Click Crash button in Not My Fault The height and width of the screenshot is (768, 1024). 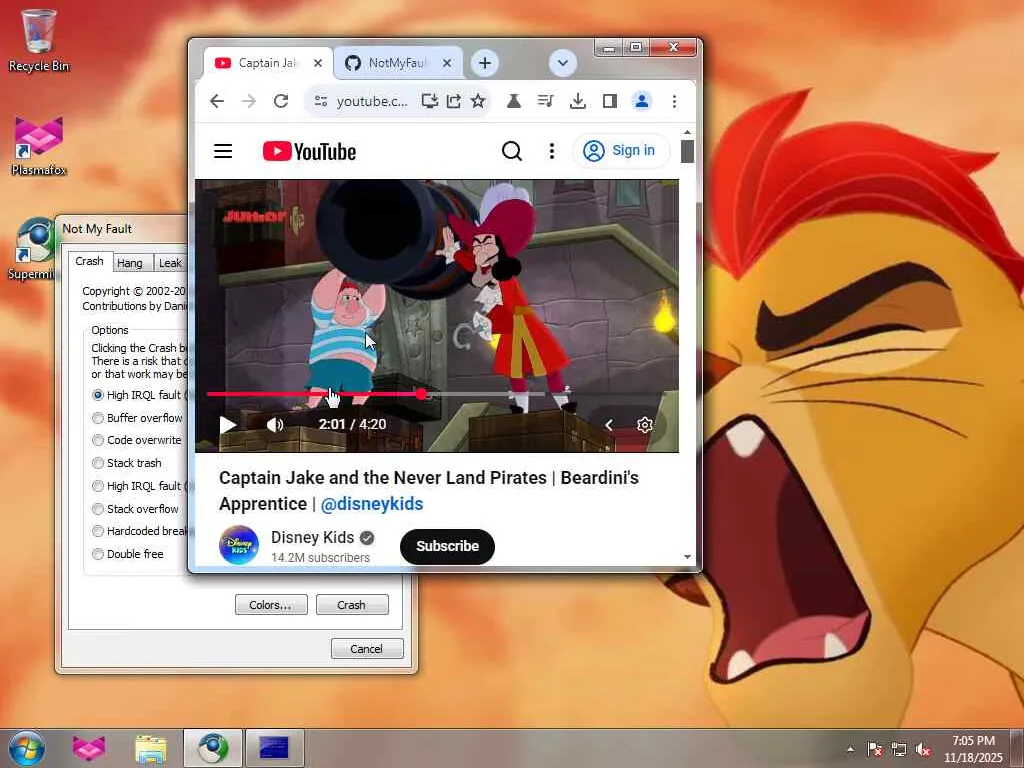tap(352, 605)
